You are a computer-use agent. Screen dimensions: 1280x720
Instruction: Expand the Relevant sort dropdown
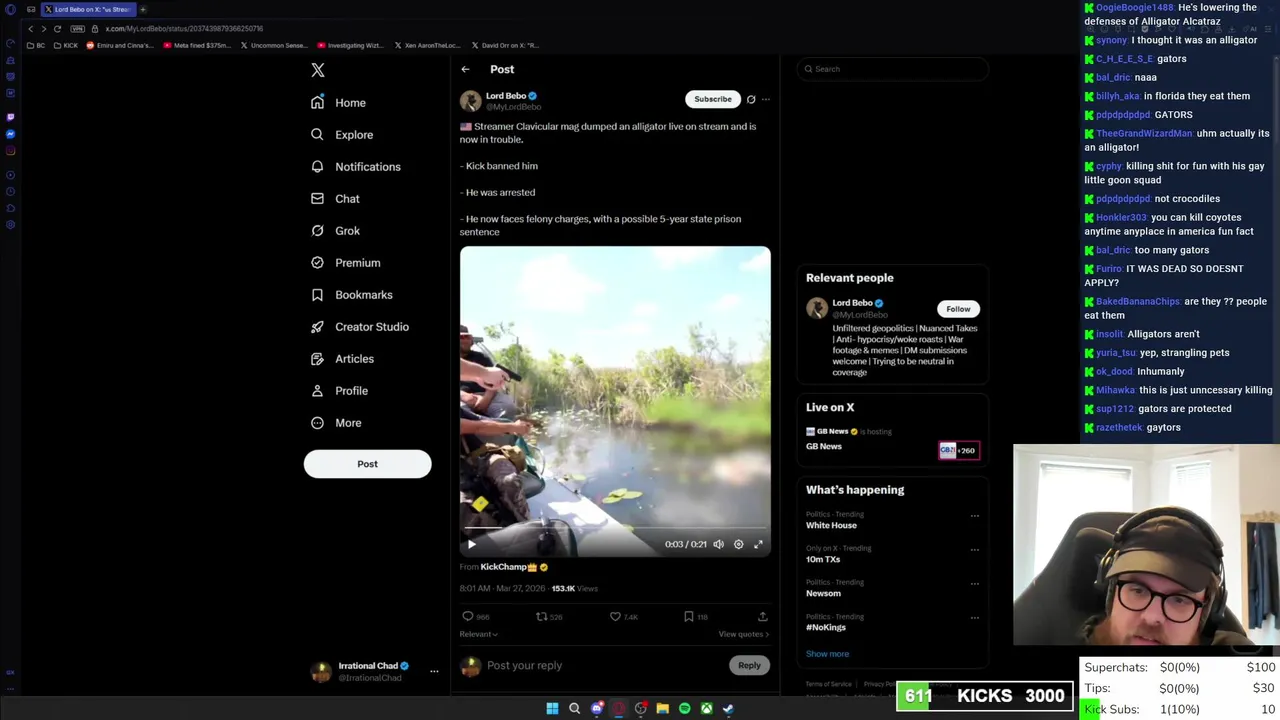[x=478, y=634]
